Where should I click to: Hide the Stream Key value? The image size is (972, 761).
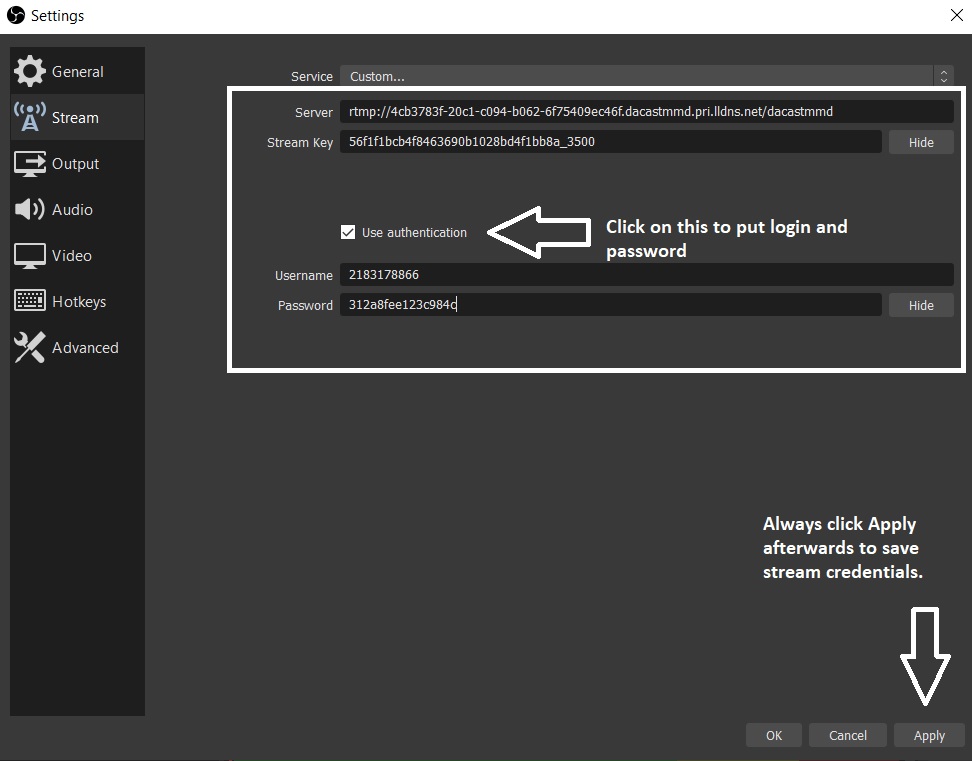920,142
